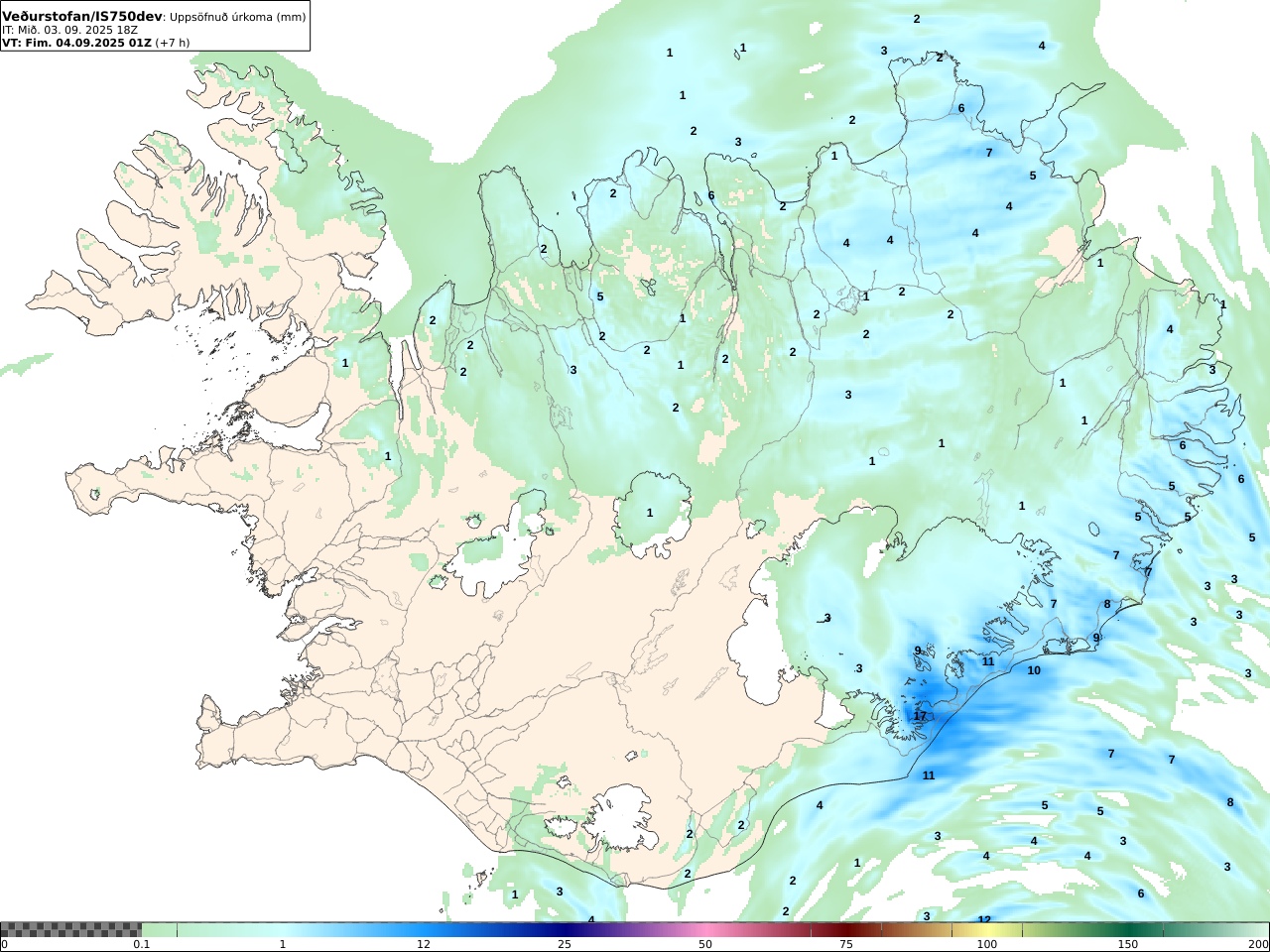Click the checkered segment of the color scale
The width and height of the screenshot is (1270, 952).
pos(70,929)
